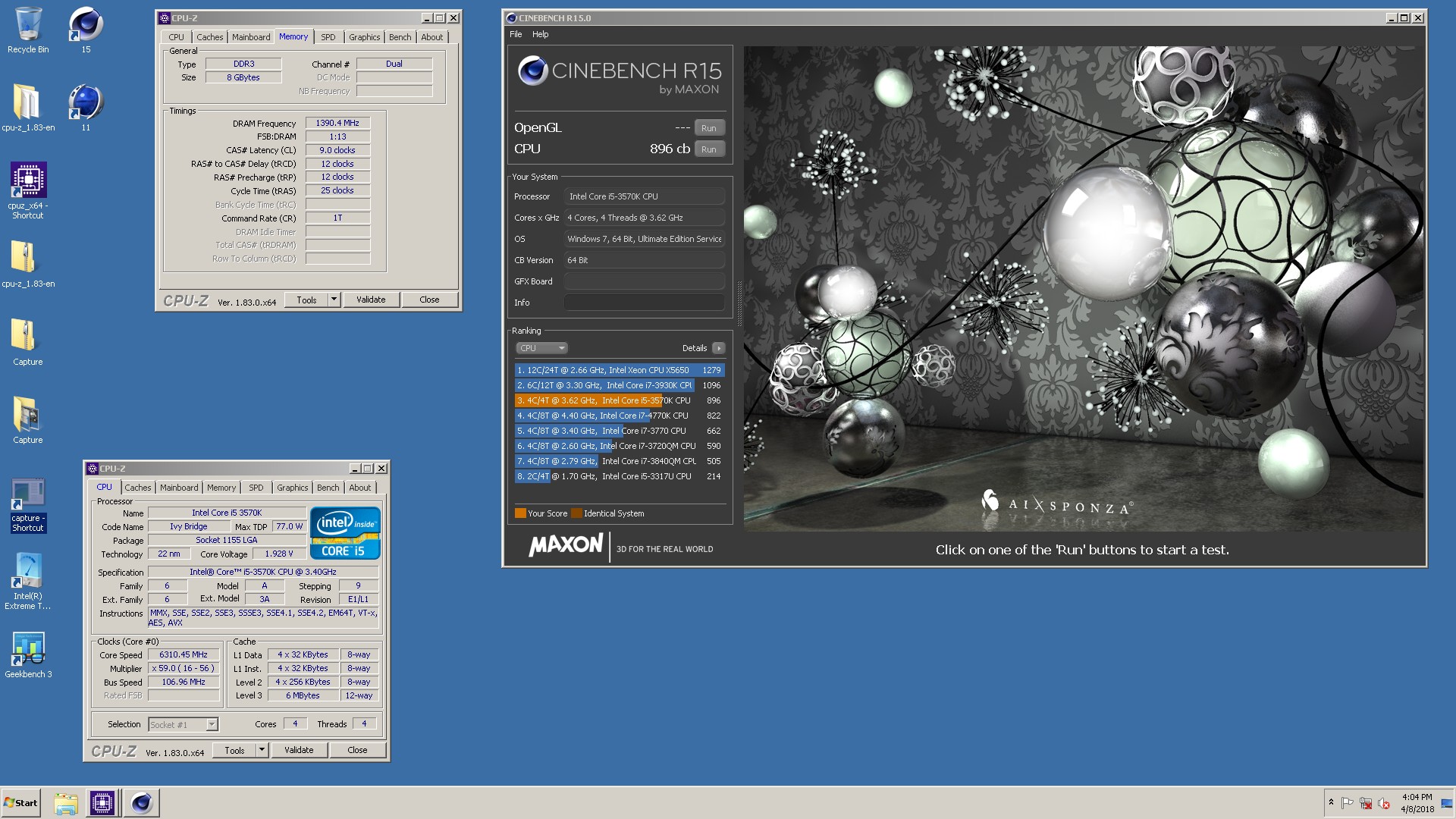This screenshot has width=1456, height=819.
Task: Open About tab in upper CPU-Z window
Action: [432, 37]
